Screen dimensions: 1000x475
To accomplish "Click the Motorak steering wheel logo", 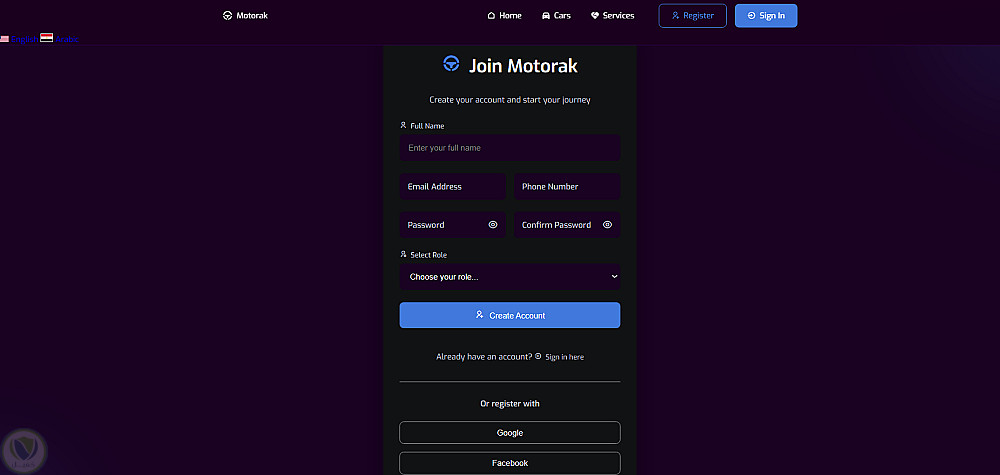I will pyautogui.click(x=227, y=16).
